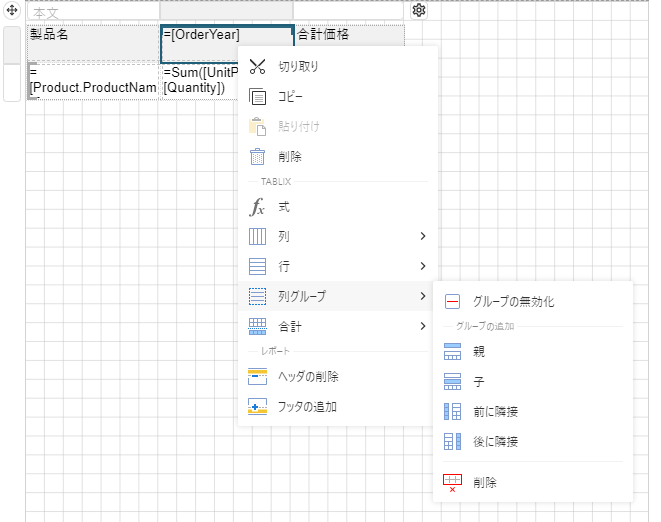Image resolution: width=661 pixels, height=522 pixels.
Task: Click the adjacent-before group icon
Action: click(x=452, y=412)
